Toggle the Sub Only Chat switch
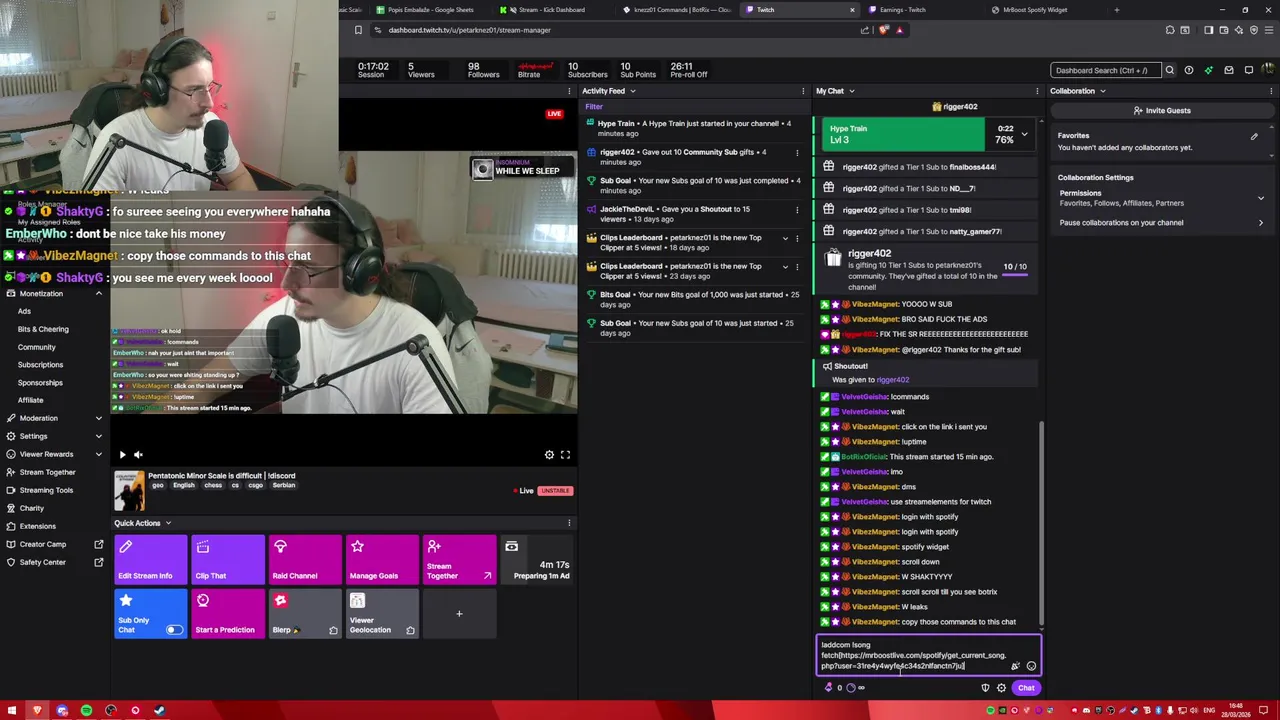Viewport: 1280px width, 720px height. tap(174, 630)
